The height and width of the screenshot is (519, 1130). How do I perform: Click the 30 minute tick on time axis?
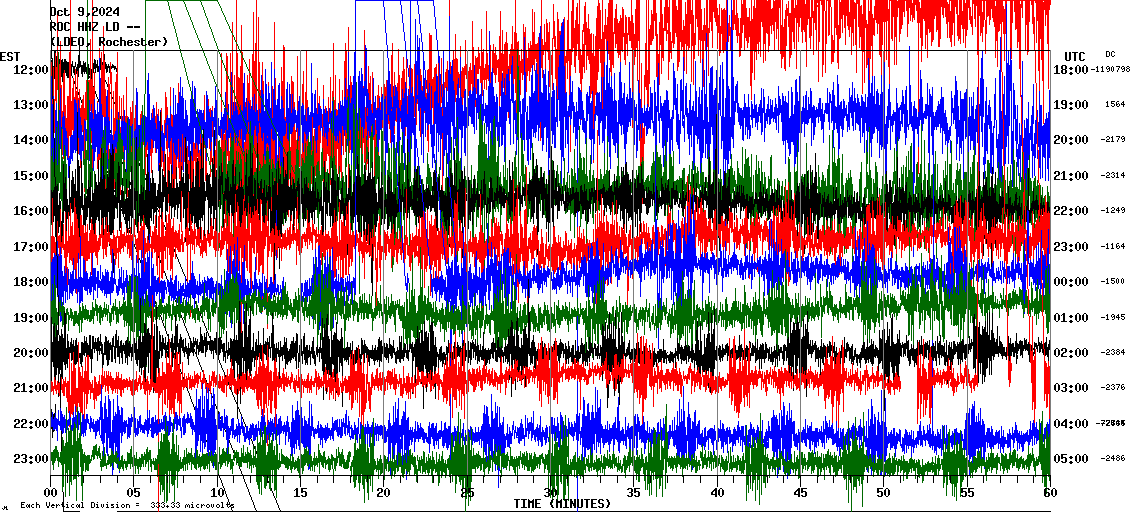tap(551, 493)
